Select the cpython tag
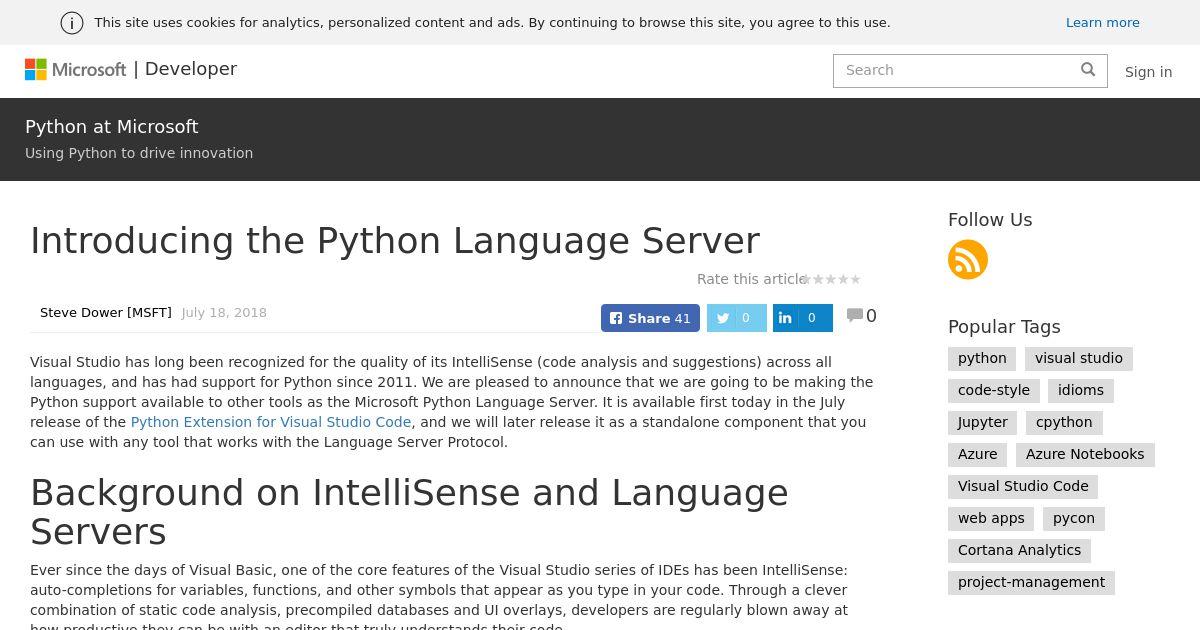 (1064, 422)
